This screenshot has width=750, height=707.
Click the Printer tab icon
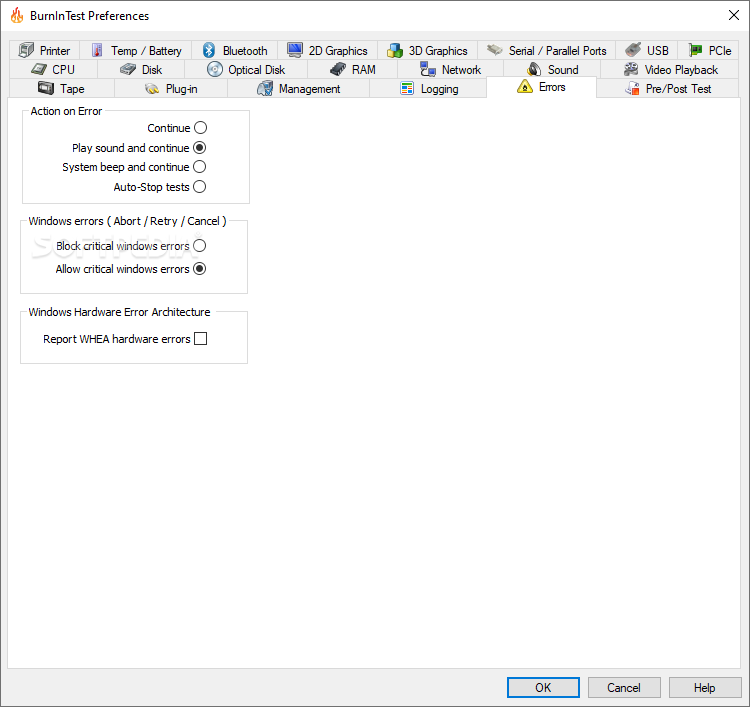(26, 50)
